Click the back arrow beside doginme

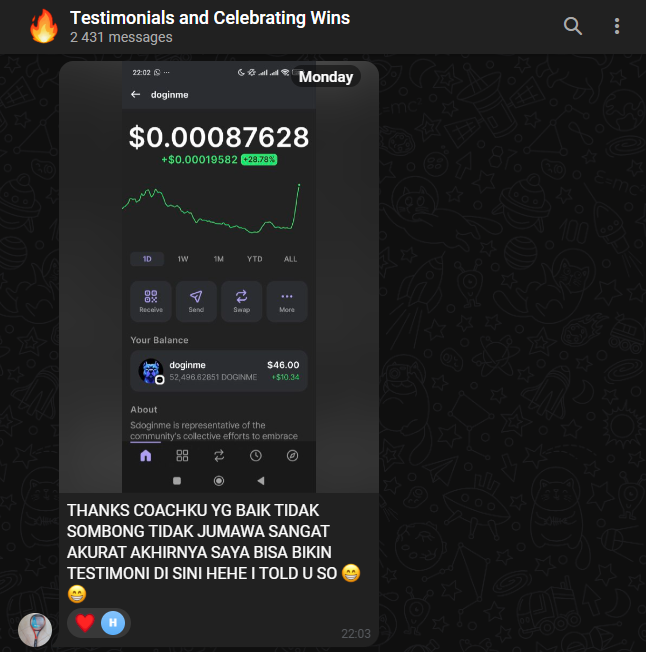click(x=136, y=94)
